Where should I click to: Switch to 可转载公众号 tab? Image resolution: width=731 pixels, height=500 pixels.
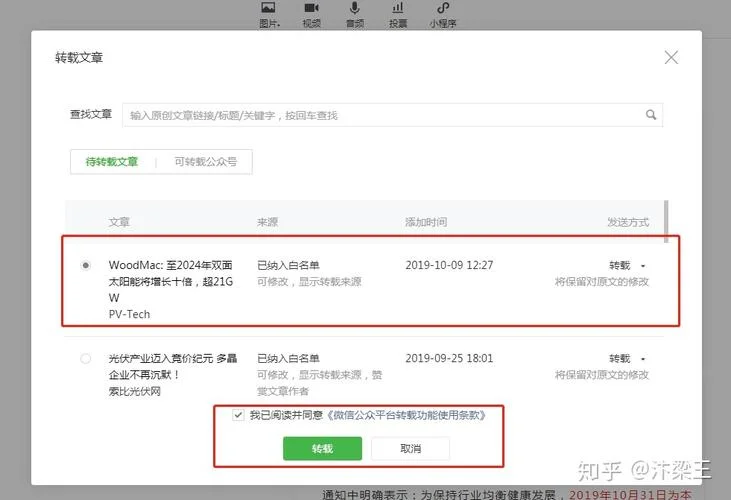206,162
